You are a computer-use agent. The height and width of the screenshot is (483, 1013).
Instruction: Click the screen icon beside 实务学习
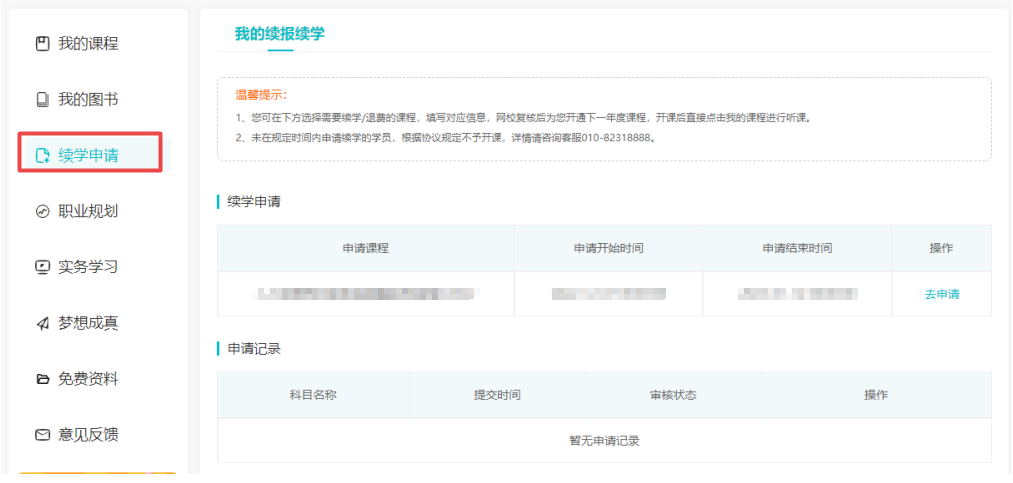(x=42, y=267)
